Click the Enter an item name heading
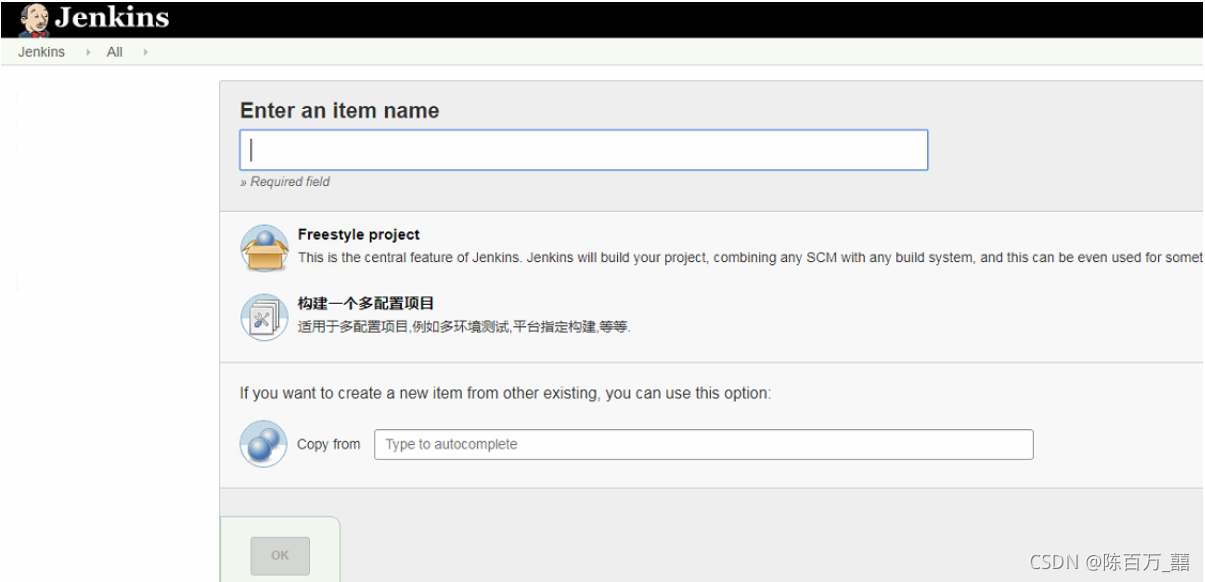Screen dimensions: 1205x582 340,111
